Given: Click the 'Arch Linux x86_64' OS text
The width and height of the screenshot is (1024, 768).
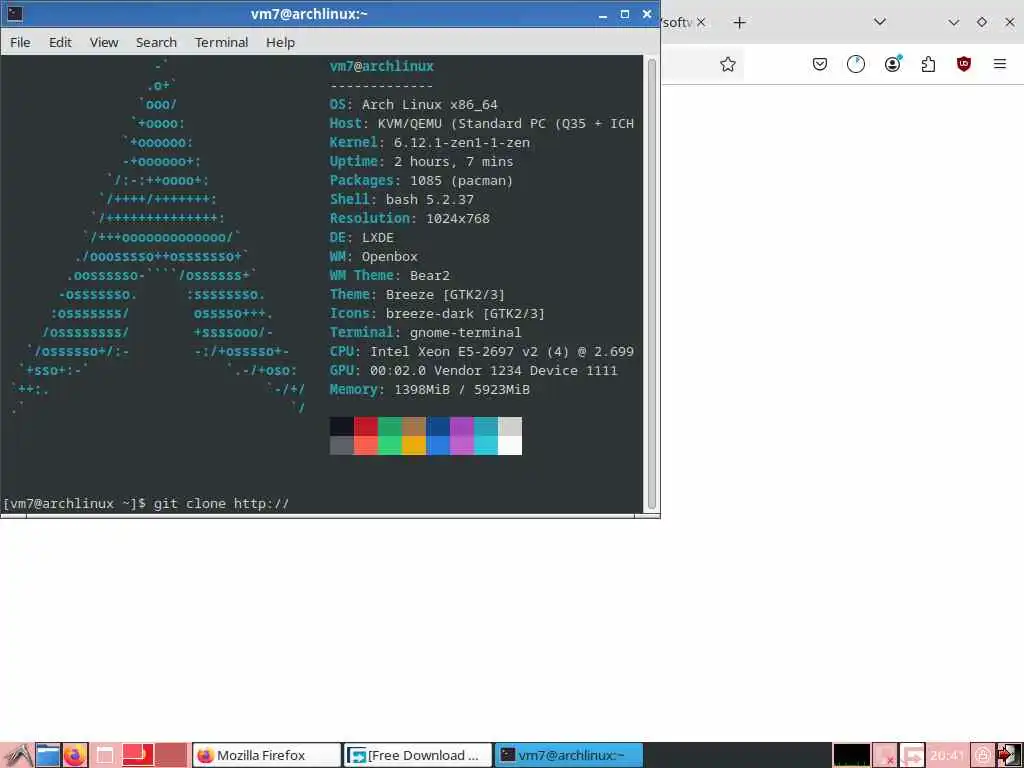Looking at the screenshot, I should point(429,104).
